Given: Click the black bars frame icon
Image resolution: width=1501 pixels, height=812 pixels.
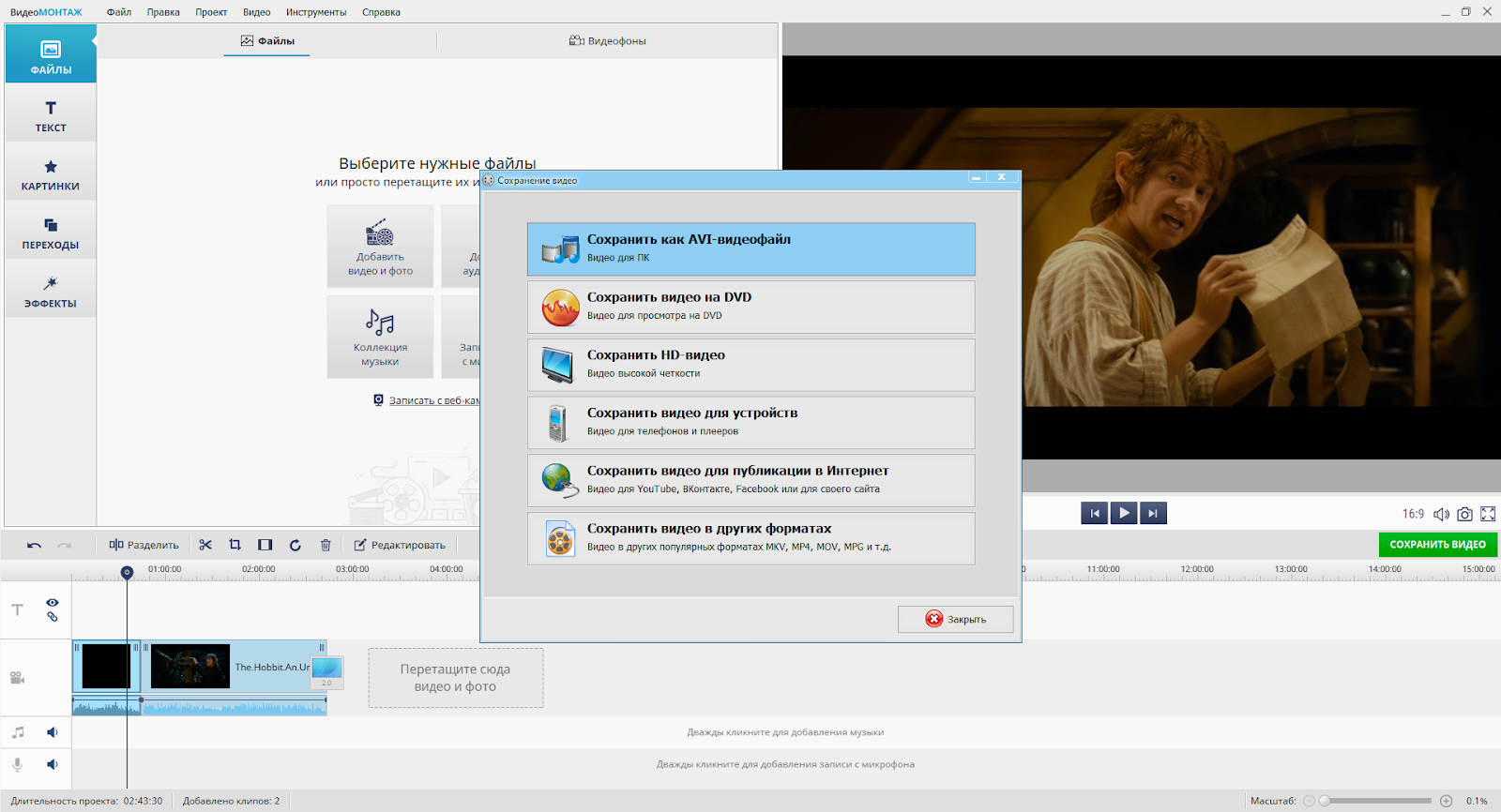Looking at the screenshot, I should click(265, 545).
